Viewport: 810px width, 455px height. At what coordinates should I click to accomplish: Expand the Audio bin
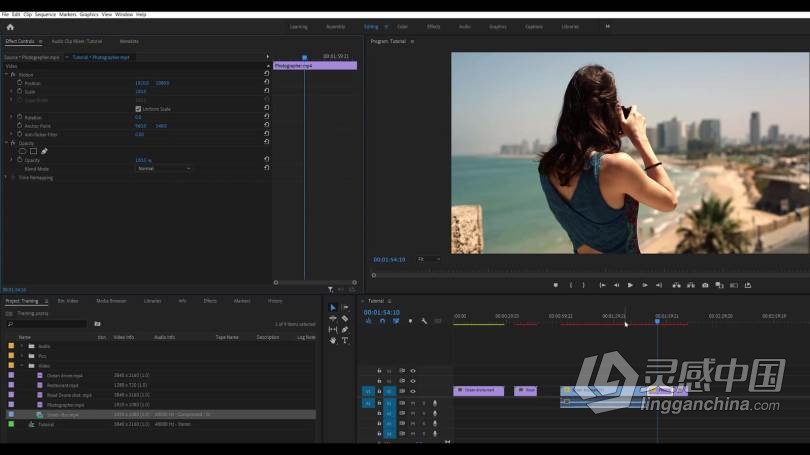22,346
